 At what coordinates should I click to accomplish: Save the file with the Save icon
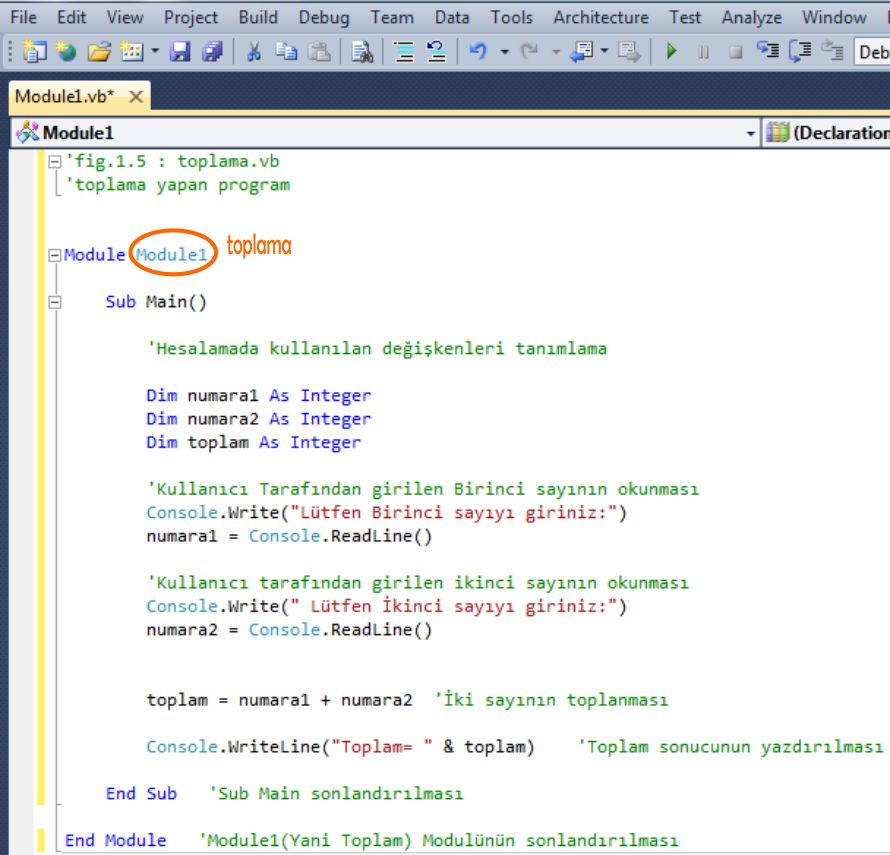tap(180, 52)
